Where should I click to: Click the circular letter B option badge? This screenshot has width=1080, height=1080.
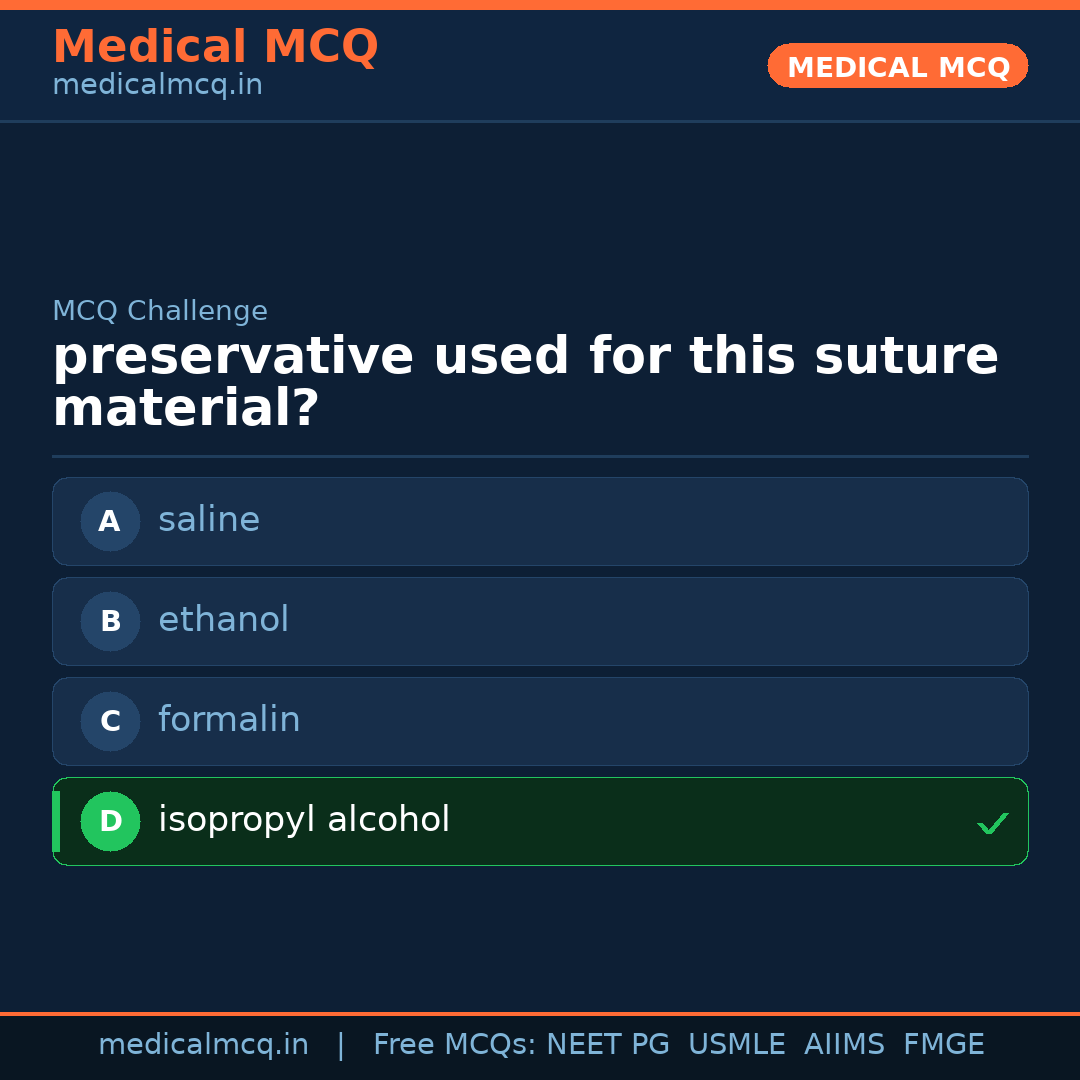pyautogui.click(x=110, y=621)
